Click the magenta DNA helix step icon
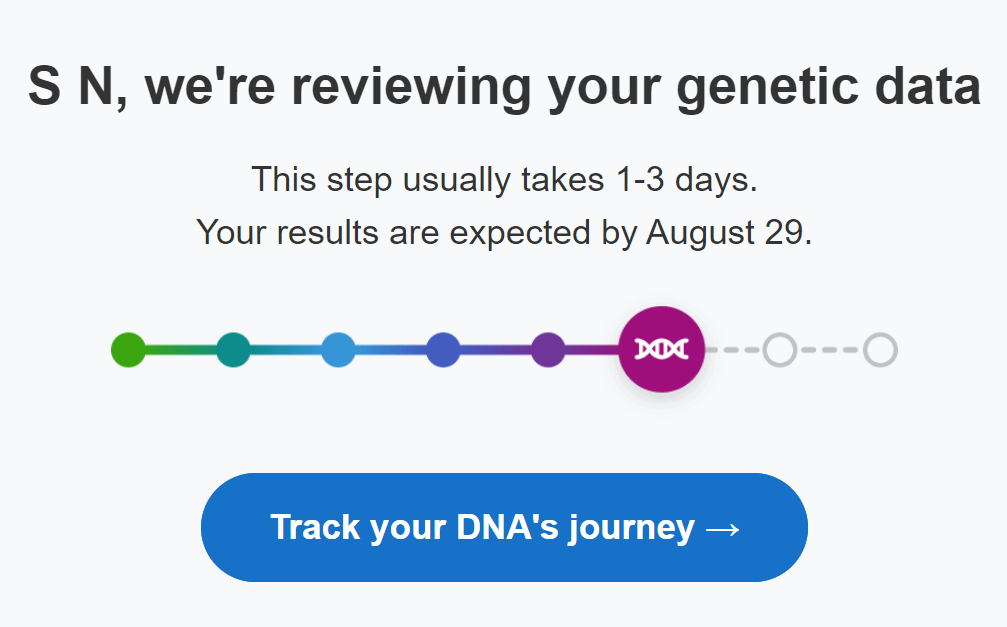1007x627 pixels. coord(661,349)
